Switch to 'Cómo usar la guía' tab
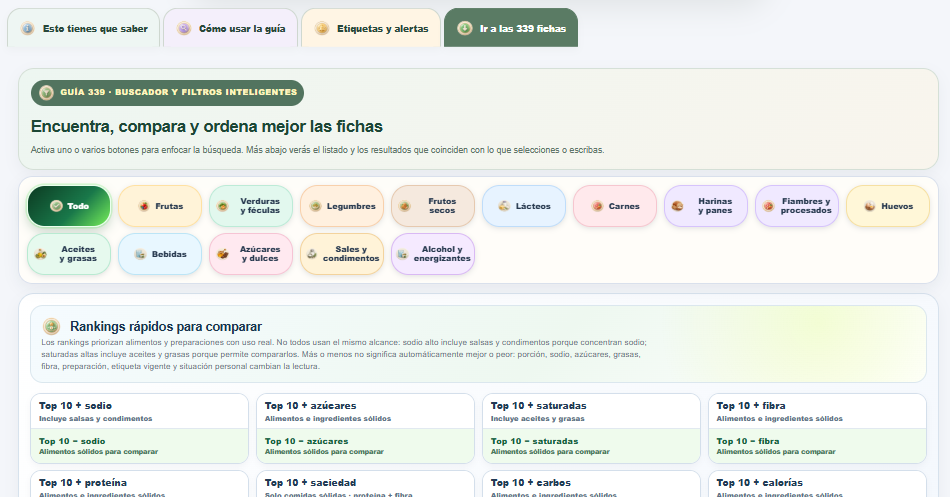Viewport: 950px width, 497px height. pos(231,28)
